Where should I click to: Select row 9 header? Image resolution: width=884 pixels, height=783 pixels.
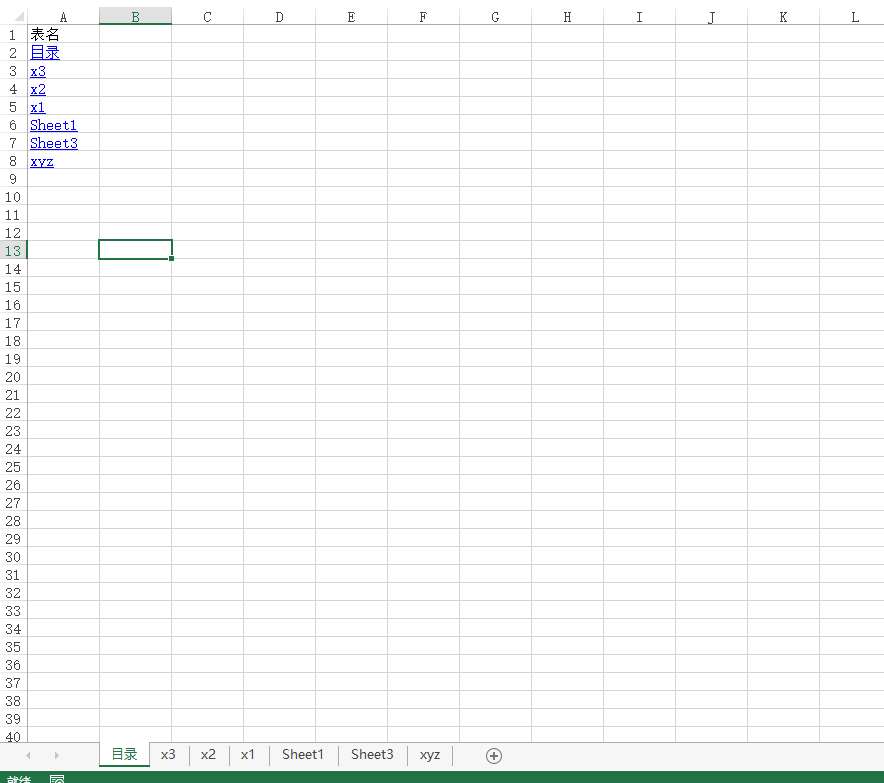(13, 179)
